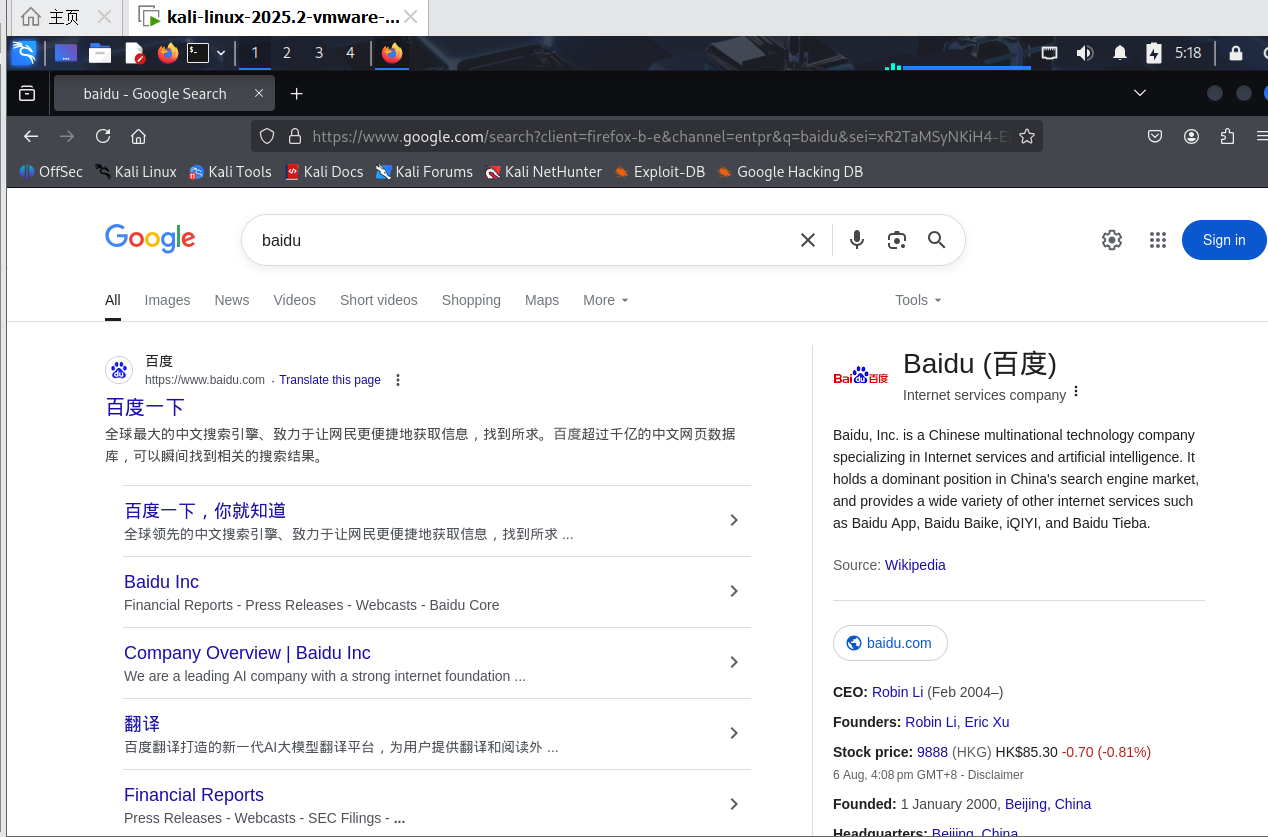This screenshot has width=1268, height=837.
Task: Click the baidu.com website chip
Action: coord(890,643)
